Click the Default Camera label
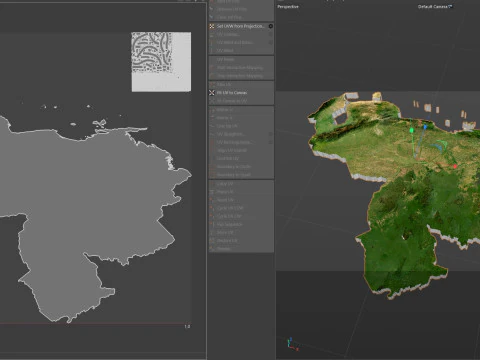Image resolution: width=480 pixels, height=360 pixels. pos(435,6)
